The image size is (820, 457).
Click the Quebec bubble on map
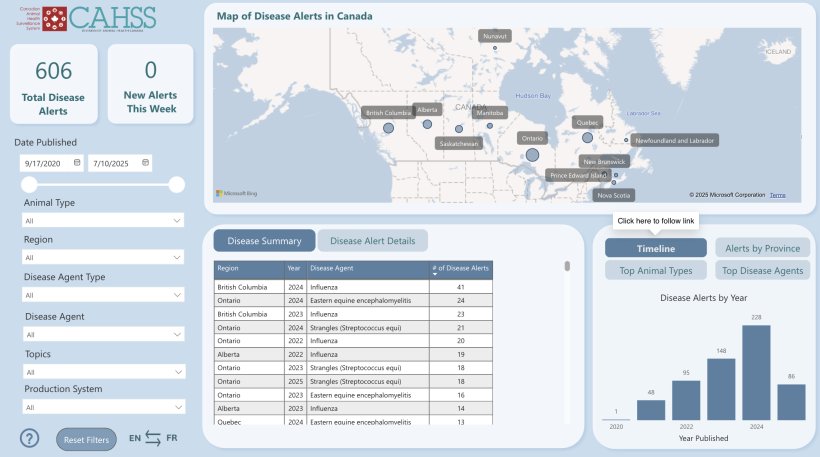pos(587,138)
